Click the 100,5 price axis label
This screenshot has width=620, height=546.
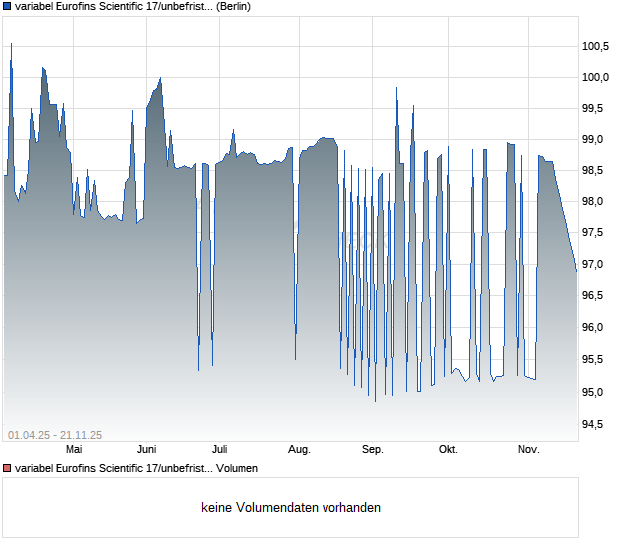pyautogui.click(x=596, y=46)
